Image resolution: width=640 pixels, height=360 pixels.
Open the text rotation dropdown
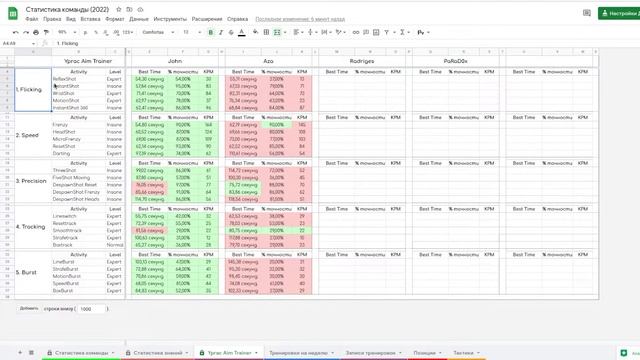point(340,32)
